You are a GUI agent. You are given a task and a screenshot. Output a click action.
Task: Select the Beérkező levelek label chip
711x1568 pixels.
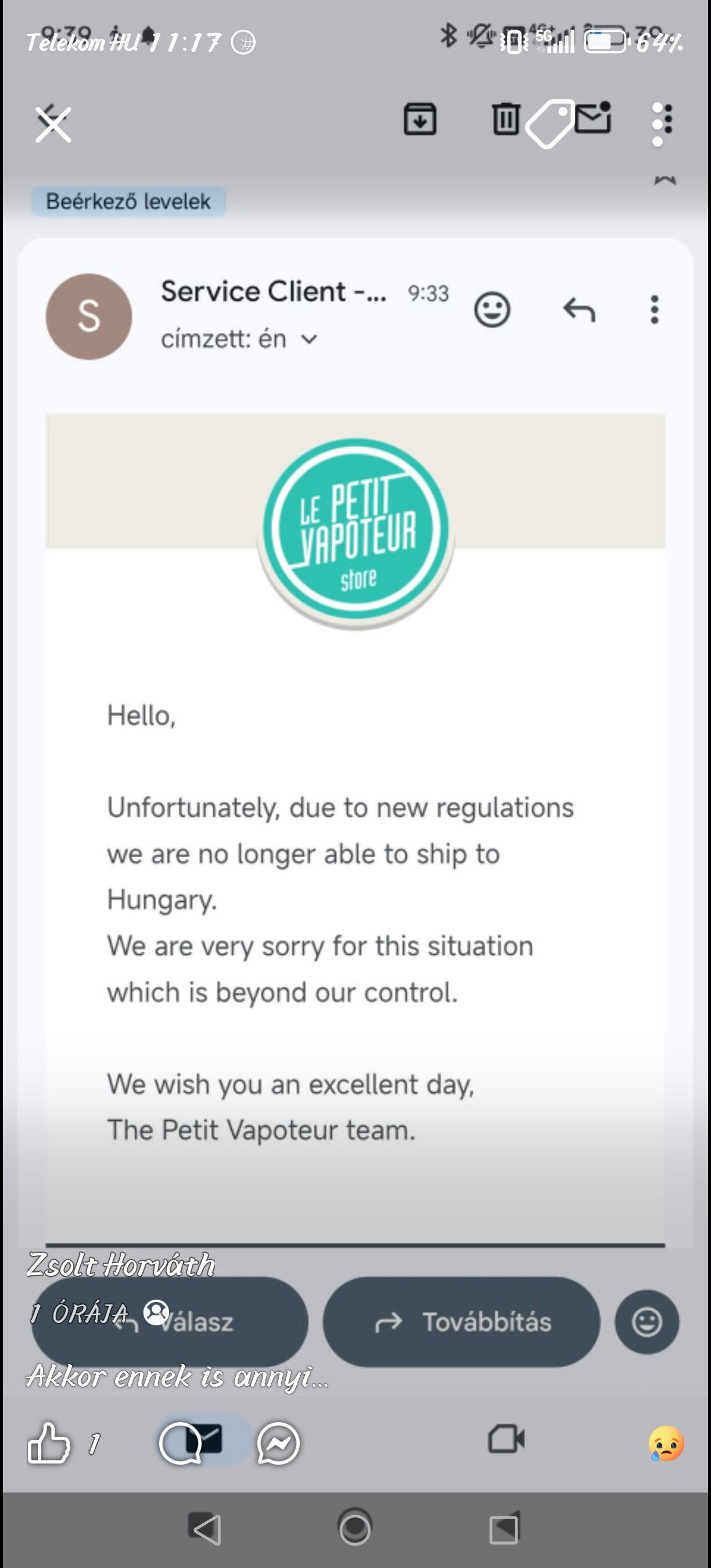pos(128,202)
